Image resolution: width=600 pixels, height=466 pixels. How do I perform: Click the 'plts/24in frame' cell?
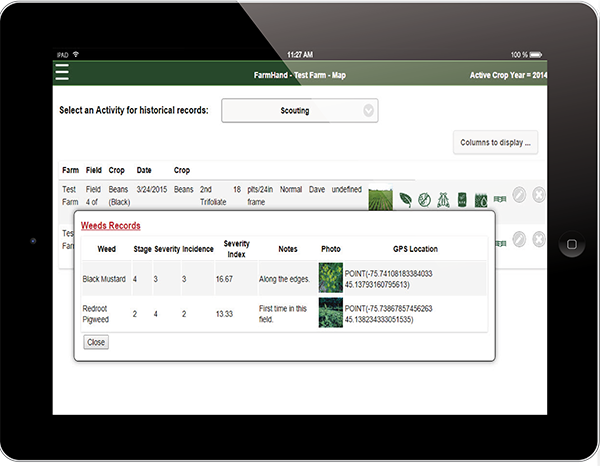[260, 196]
